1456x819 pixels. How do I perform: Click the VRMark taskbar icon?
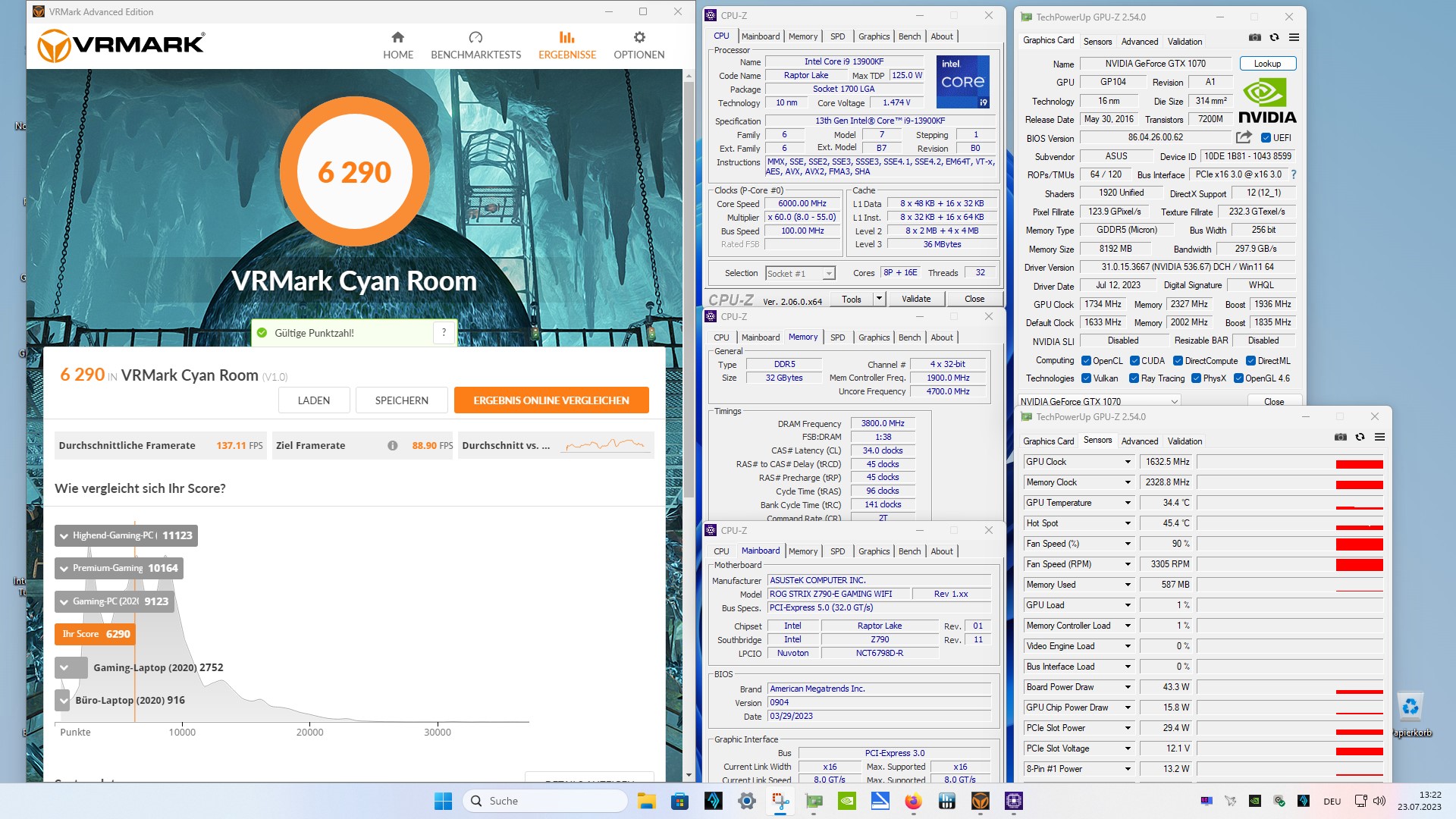981,801
